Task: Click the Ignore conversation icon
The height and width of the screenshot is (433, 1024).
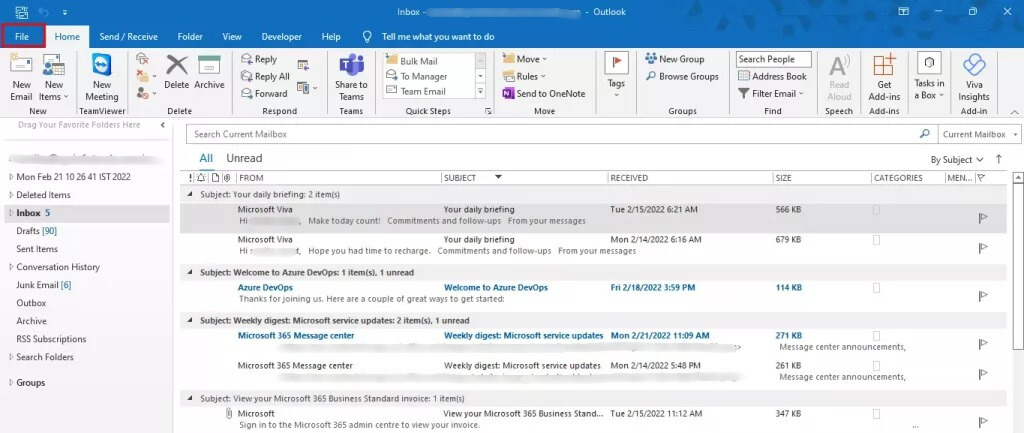Action: coord(142,59)
